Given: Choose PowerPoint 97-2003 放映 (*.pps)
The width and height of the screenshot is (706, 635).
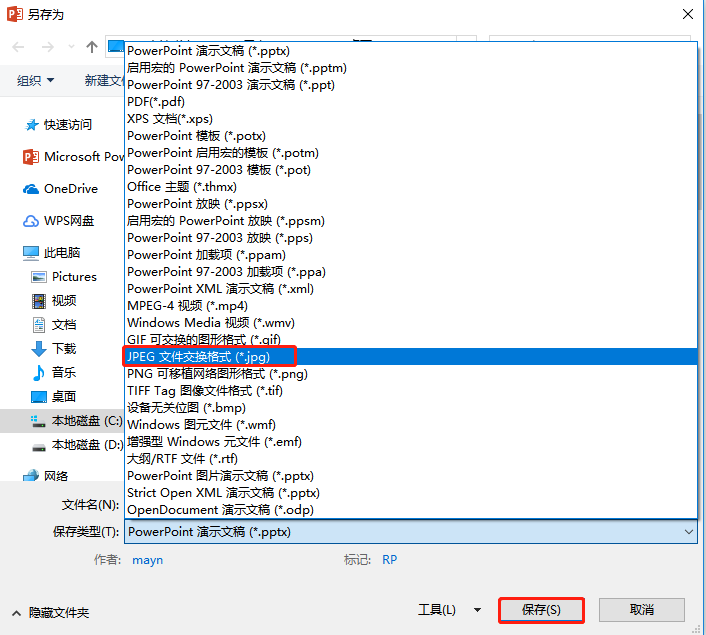Looking at the screenshot, I should click(411, 238).
